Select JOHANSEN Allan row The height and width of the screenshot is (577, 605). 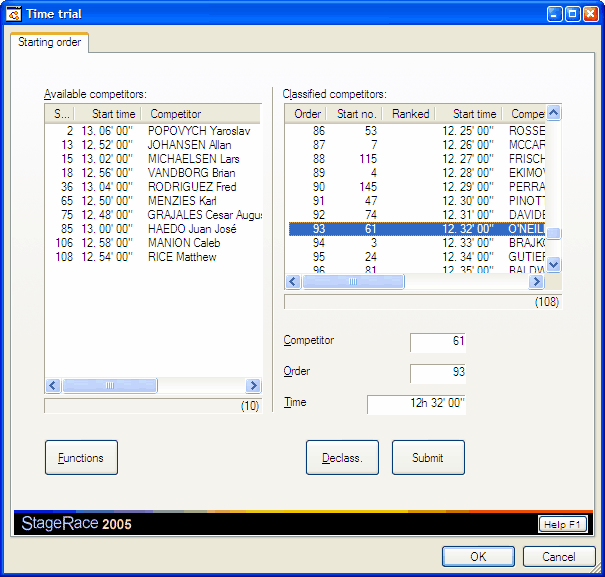153,145
